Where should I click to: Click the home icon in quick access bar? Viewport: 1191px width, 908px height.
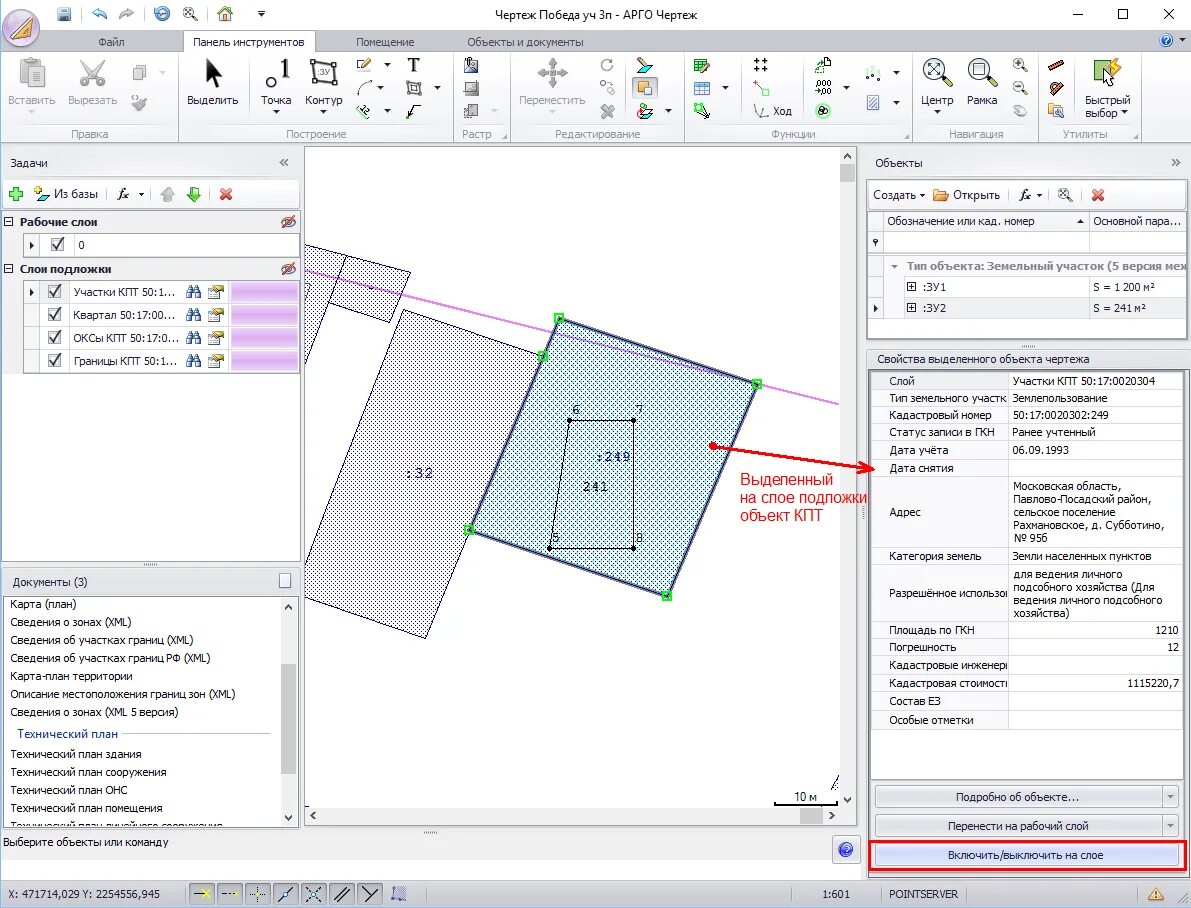pos(224,14)
